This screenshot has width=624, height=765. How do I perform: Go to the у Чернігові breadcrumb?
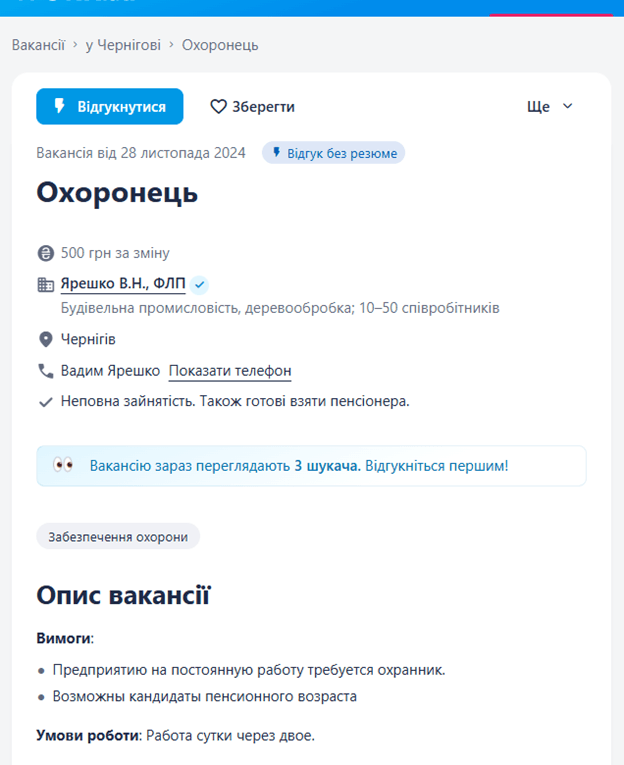123,45
